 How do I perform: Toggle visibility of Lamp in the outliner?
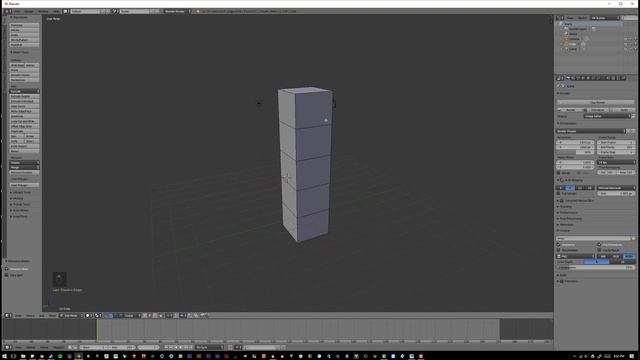[626, 49]
